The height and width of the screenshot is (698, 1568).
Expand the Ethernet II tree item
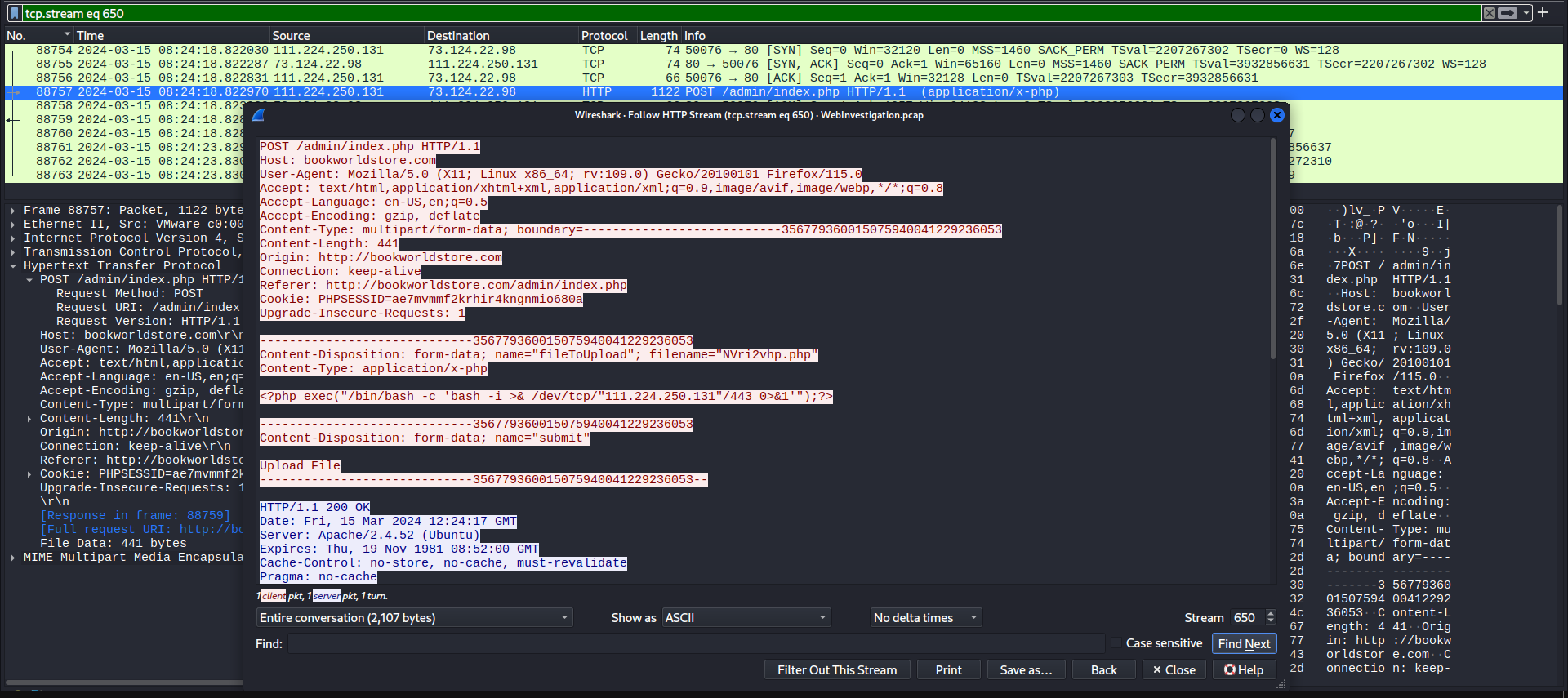click(13, 225)
